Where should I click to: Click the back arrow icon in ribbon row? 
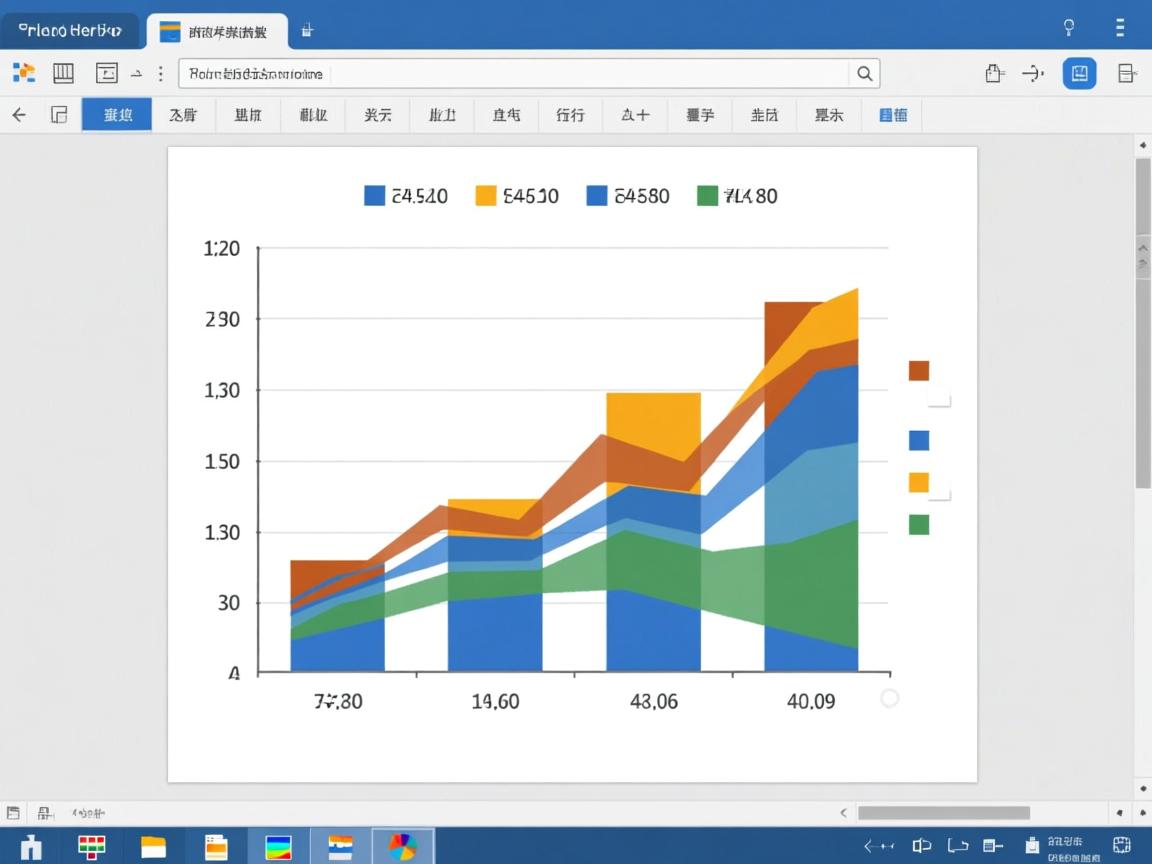coord(19,115)
